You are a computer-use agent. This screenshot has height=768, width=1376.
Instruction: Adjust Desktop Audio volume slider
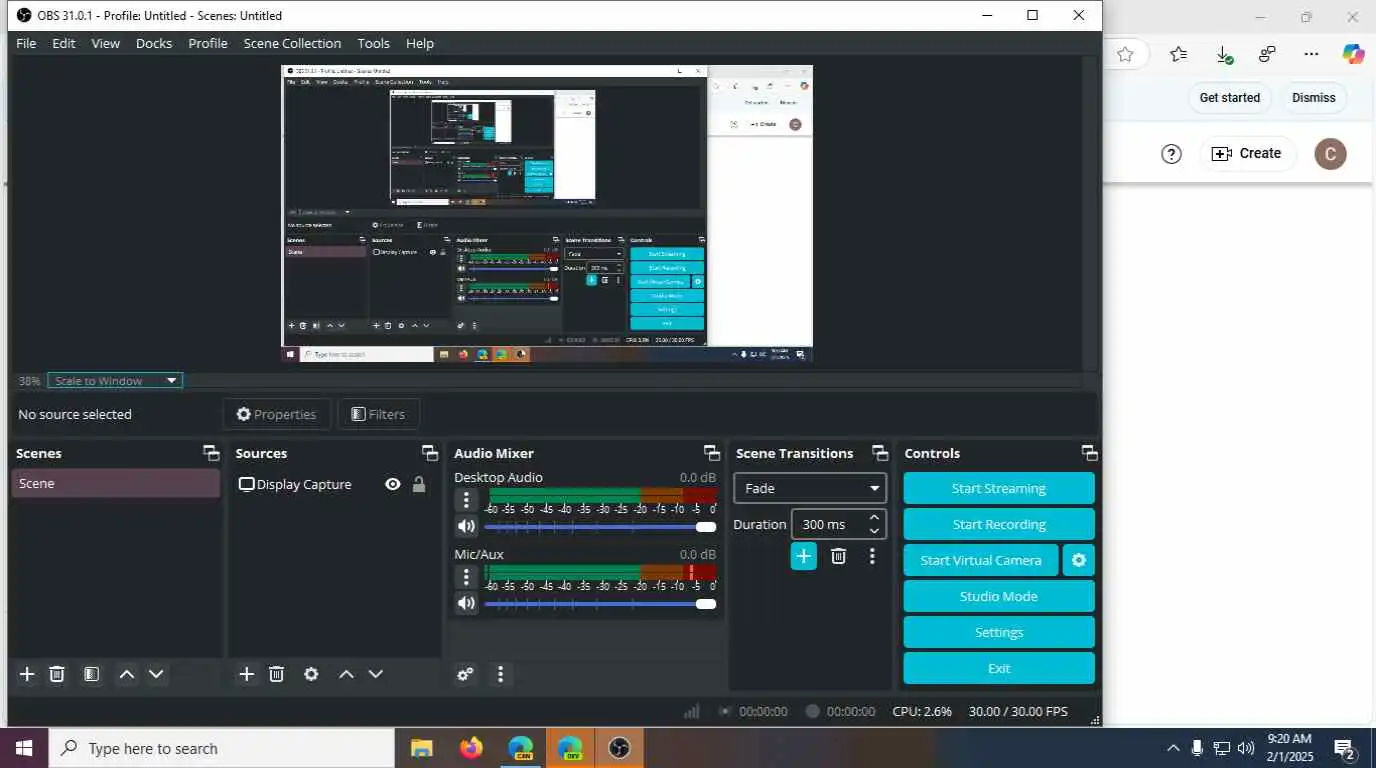[x=600, y=527]
